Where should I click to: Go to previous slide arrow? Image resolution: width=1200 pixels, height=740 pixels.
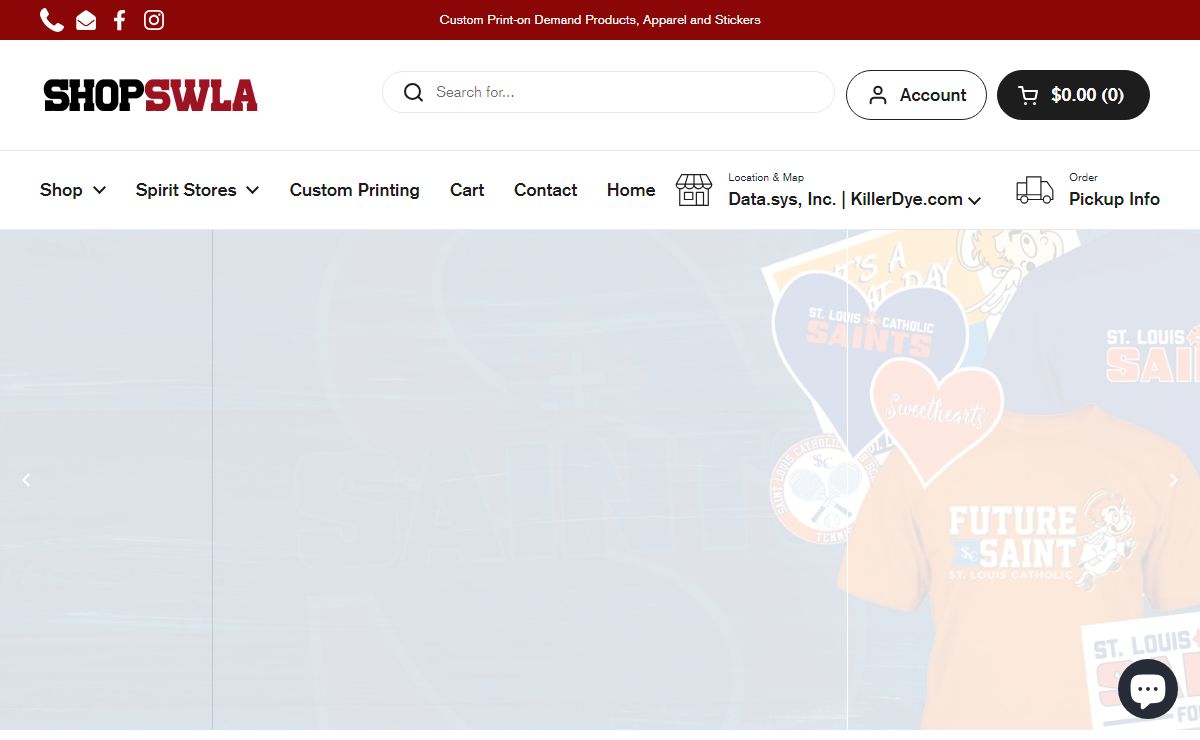[x=26, y=480]
